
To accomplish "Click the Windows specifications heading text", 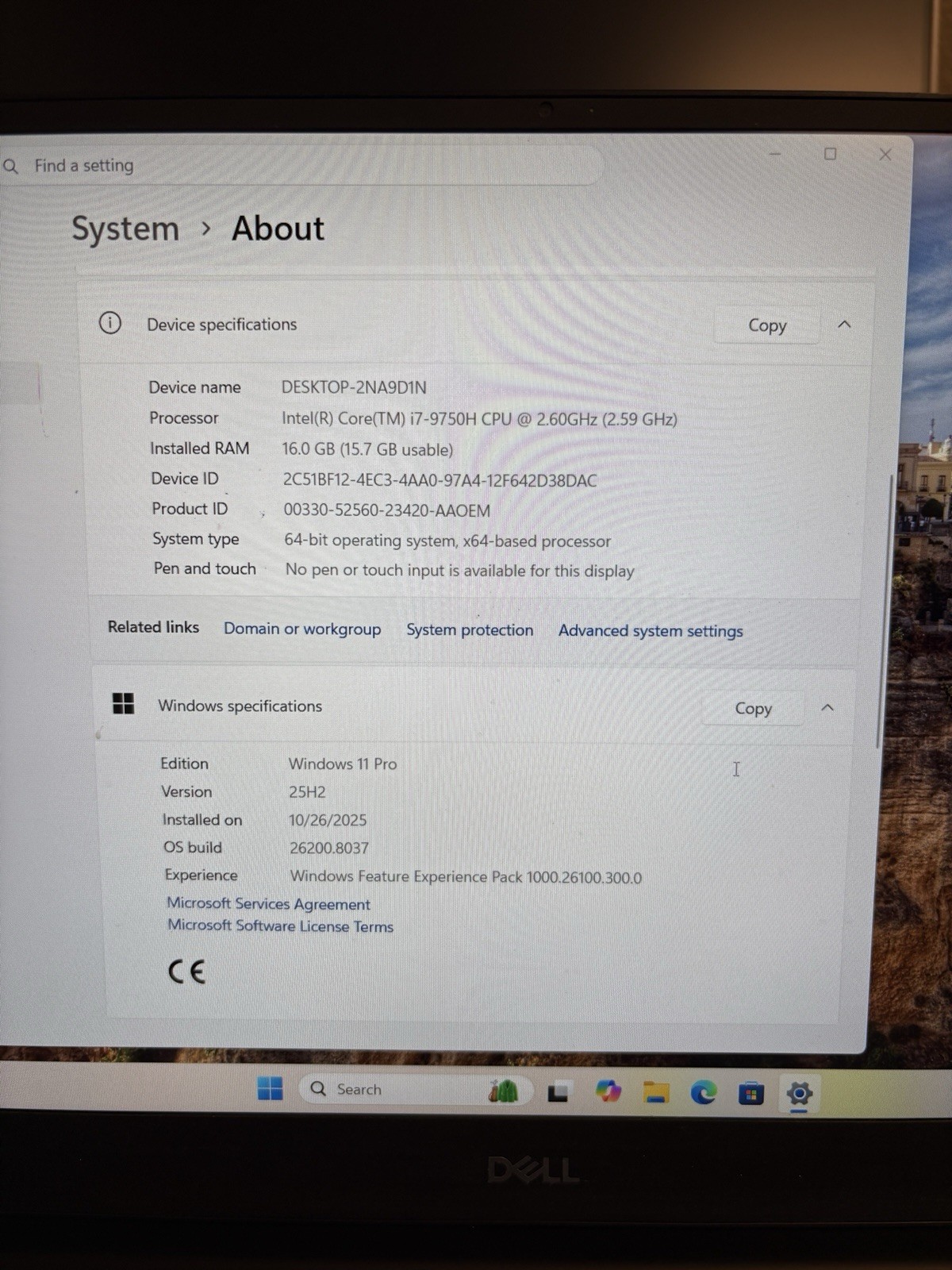I will click(240, 706).
